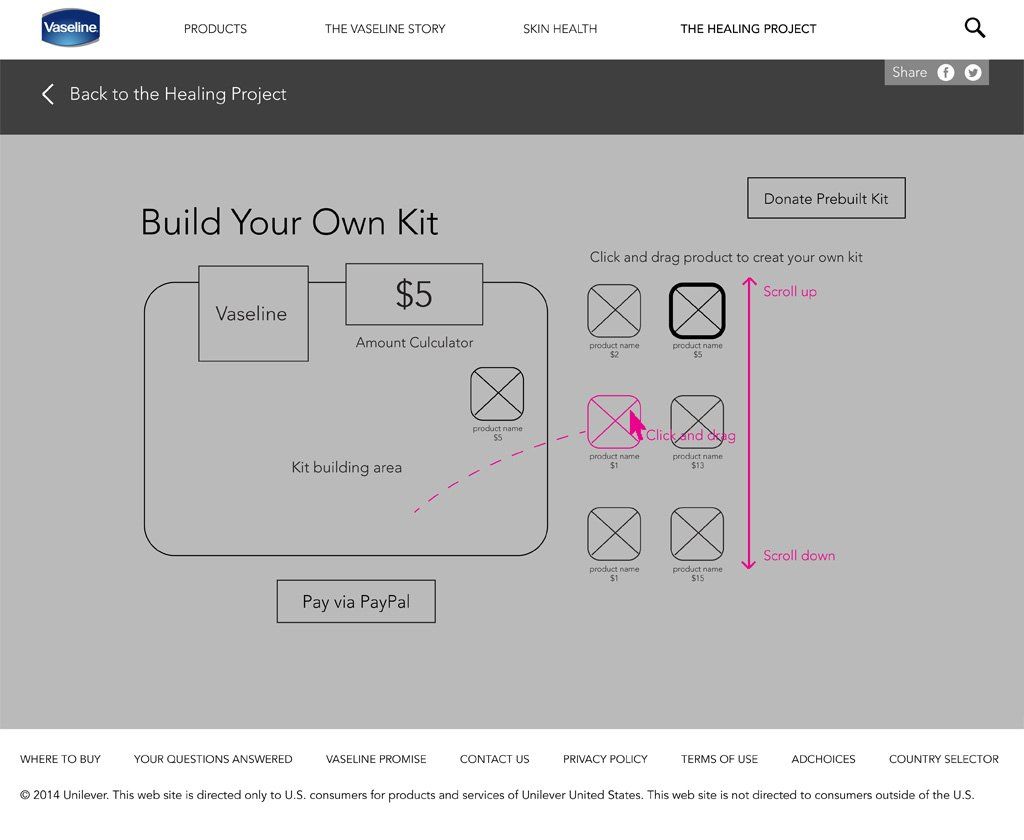Open the PRODUCTS menu
This screenshot has width=1024, height=840.
coord(216,29)
